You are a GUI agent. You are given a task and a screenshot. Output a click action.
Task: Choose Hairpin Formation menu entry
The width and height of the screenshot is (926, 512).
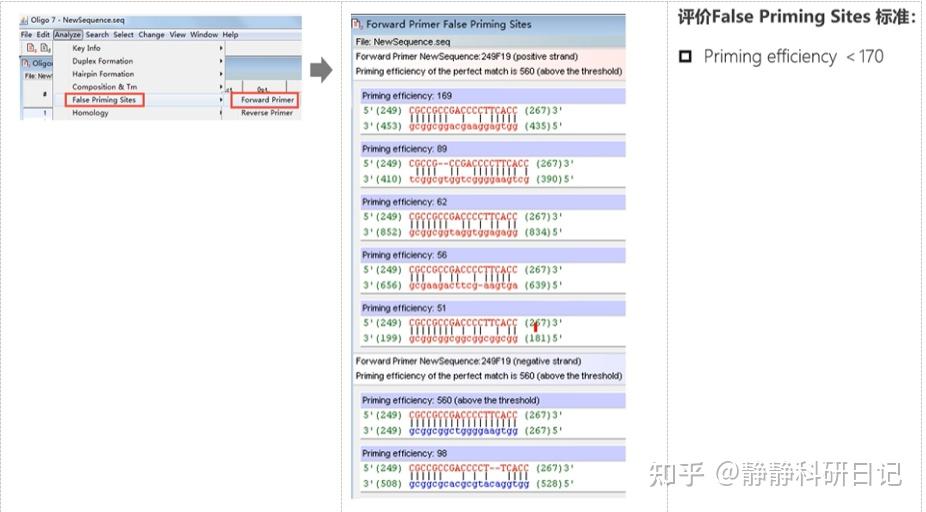point(103,74)
